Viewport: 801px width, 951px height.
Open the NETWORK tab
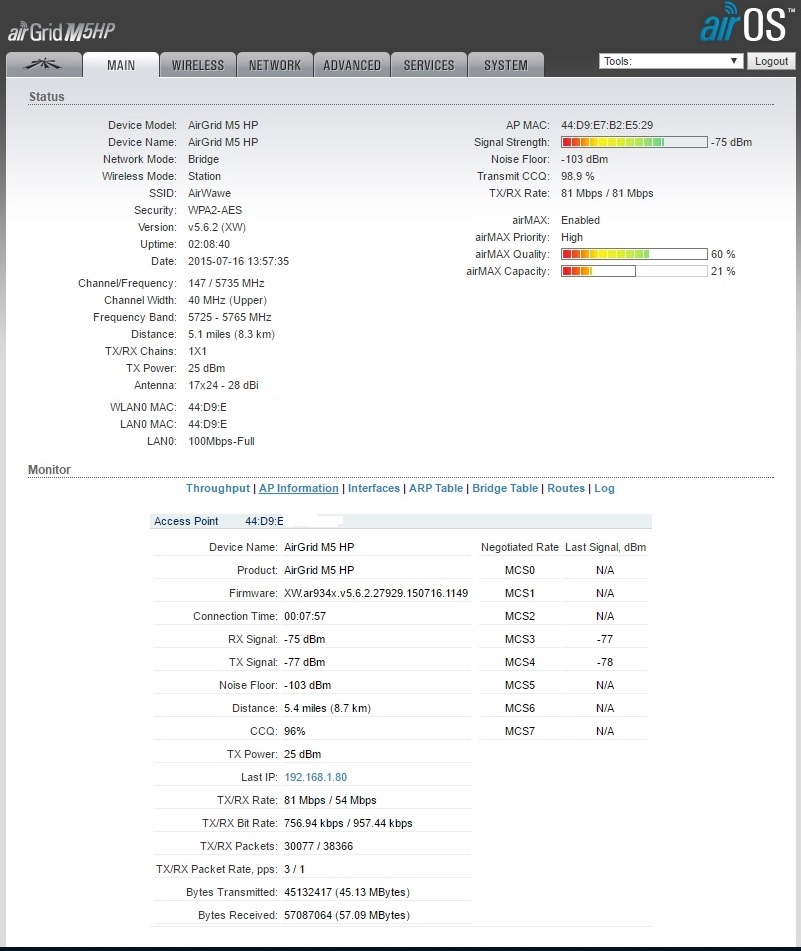pyautogui.click(x=275, y=65)
